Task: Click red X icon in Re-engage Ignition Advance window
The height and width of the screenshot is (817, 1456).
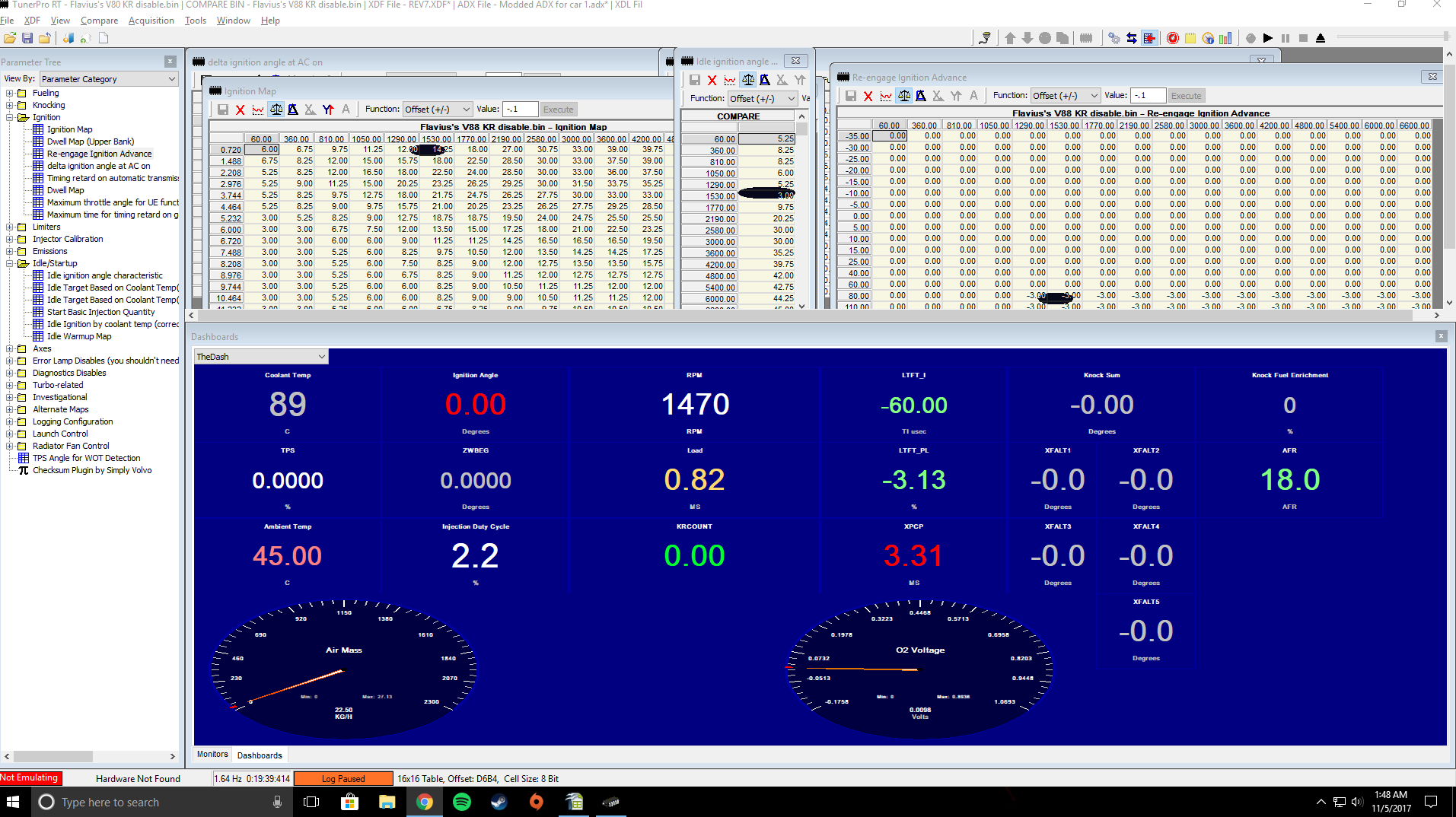Action: pyautogui.click(x=868, y=96)
